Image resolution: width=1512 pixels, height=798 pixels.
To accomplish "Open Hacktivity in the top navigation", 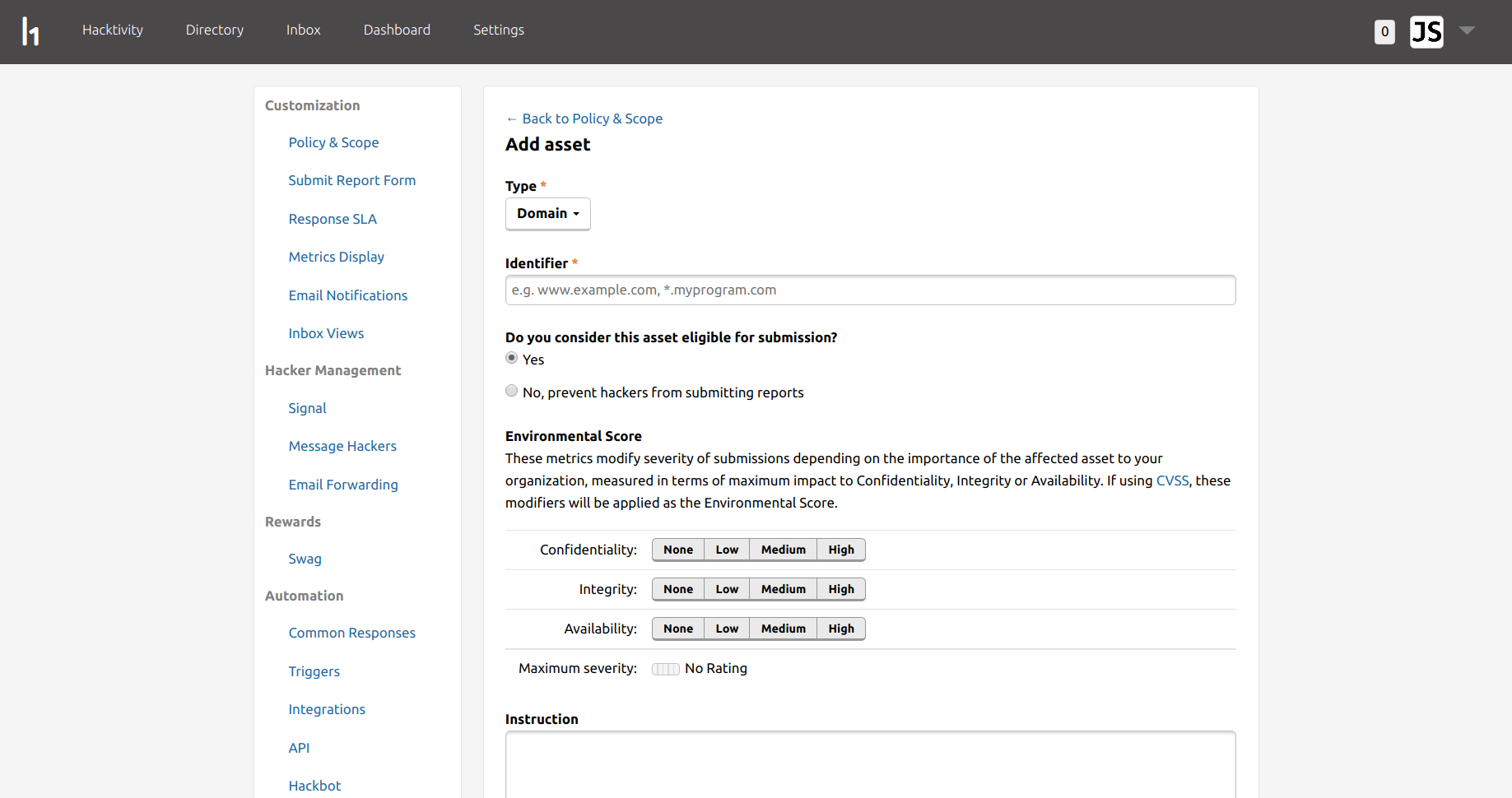I will [113, 30].
